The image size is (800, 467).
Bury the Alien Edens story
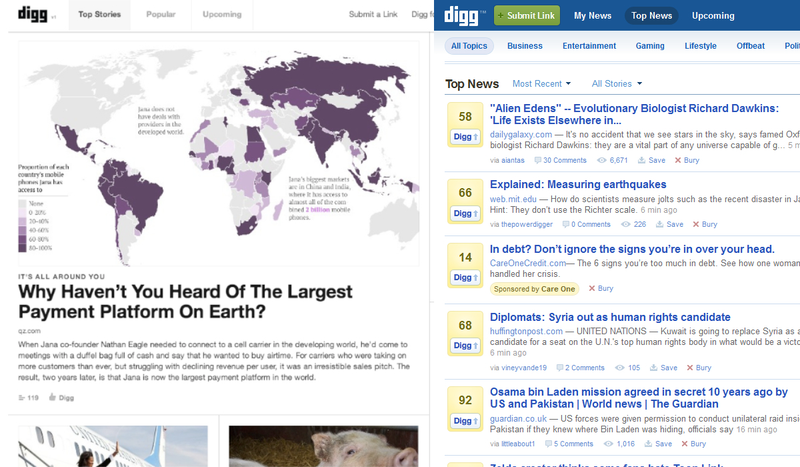coord(687,160)
